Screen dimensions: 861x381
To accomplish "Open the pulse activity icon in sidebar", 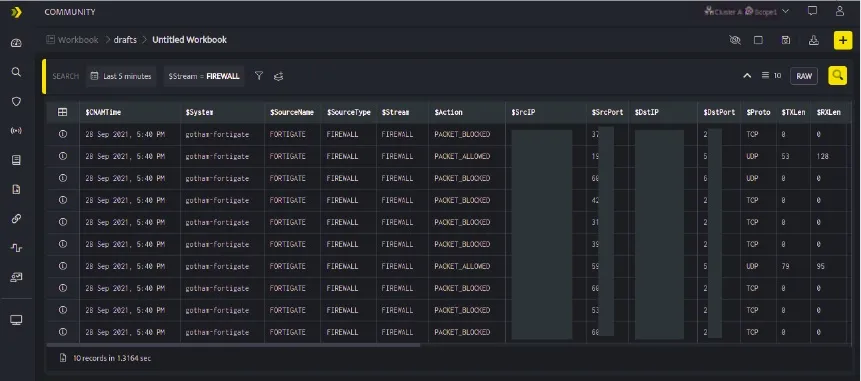I will (x=16, y=248).
